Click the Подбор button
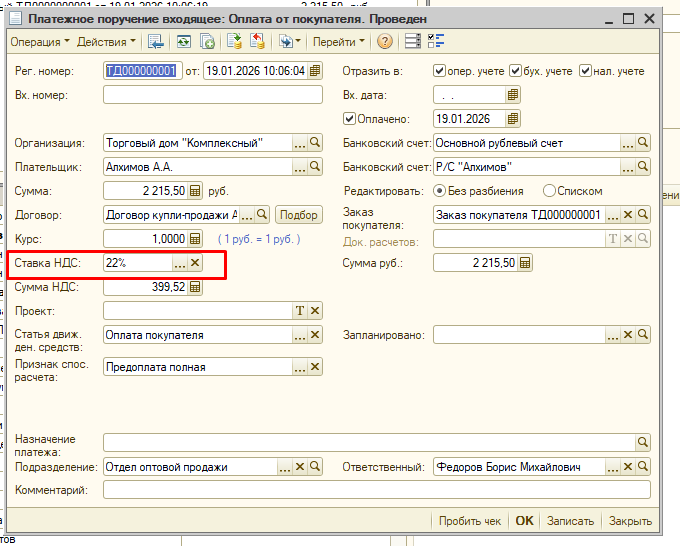The image size is (680, 546). tap(299, 215)
